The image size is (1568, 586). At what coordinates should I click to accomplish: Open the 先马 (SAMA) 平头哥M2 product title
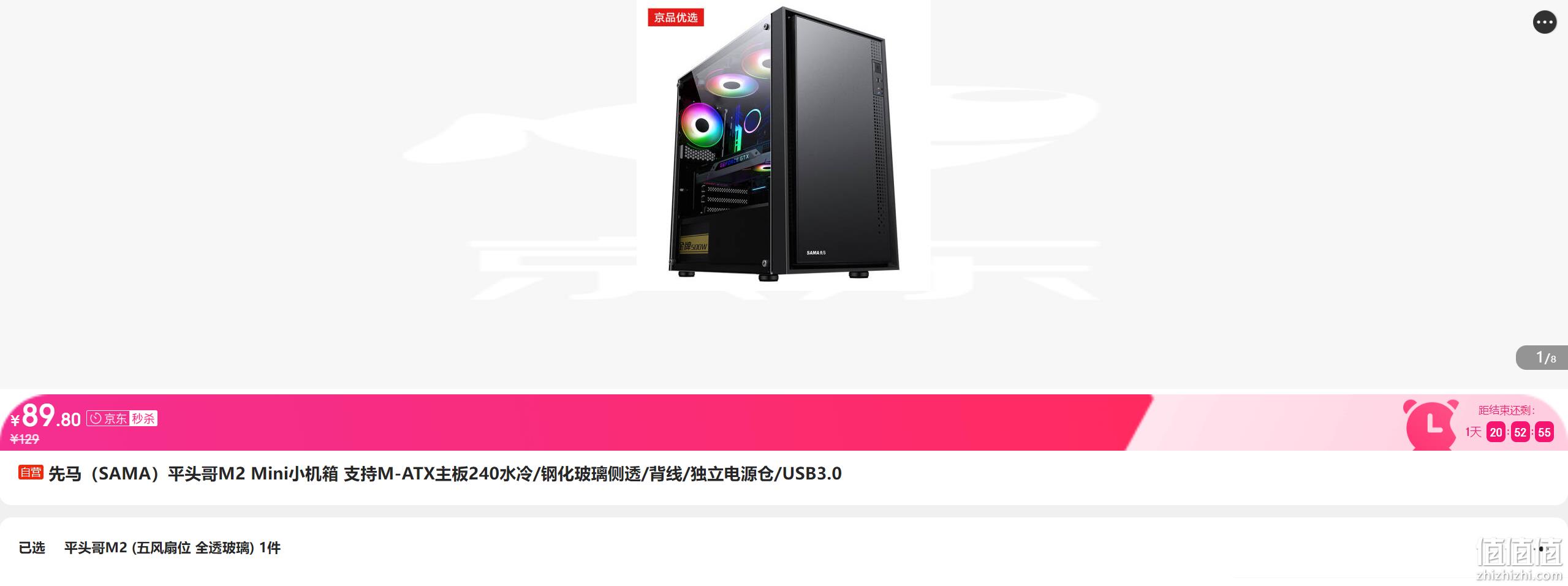click(x=445, y=474)
